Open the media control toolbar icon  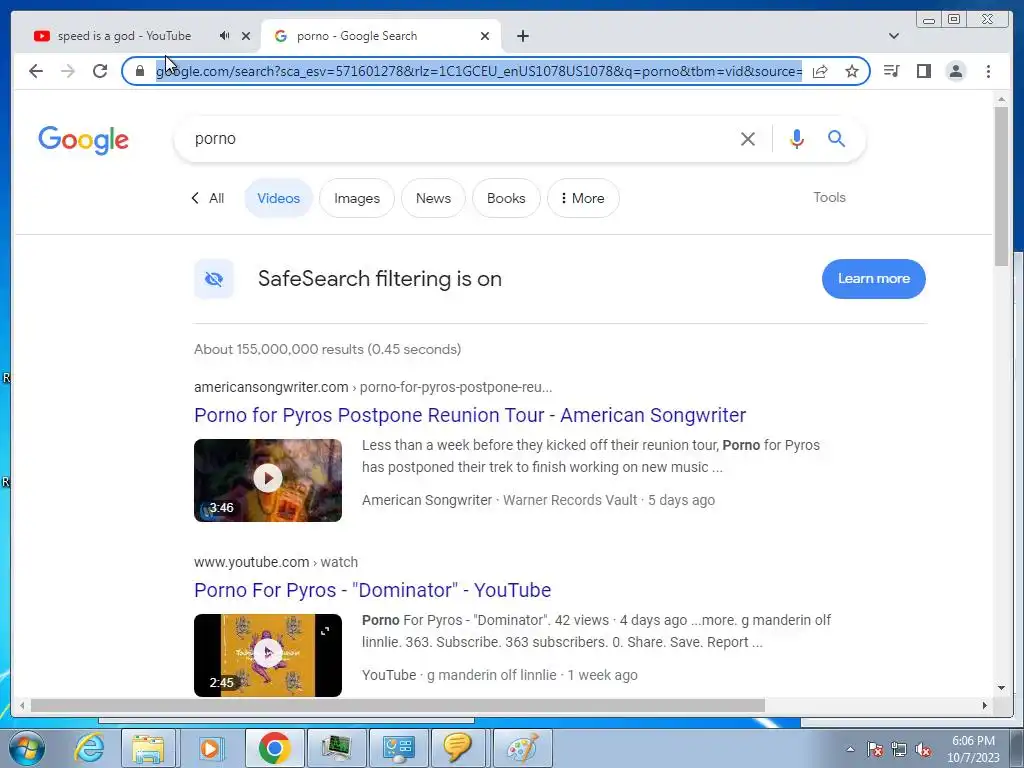coord(891,71)
